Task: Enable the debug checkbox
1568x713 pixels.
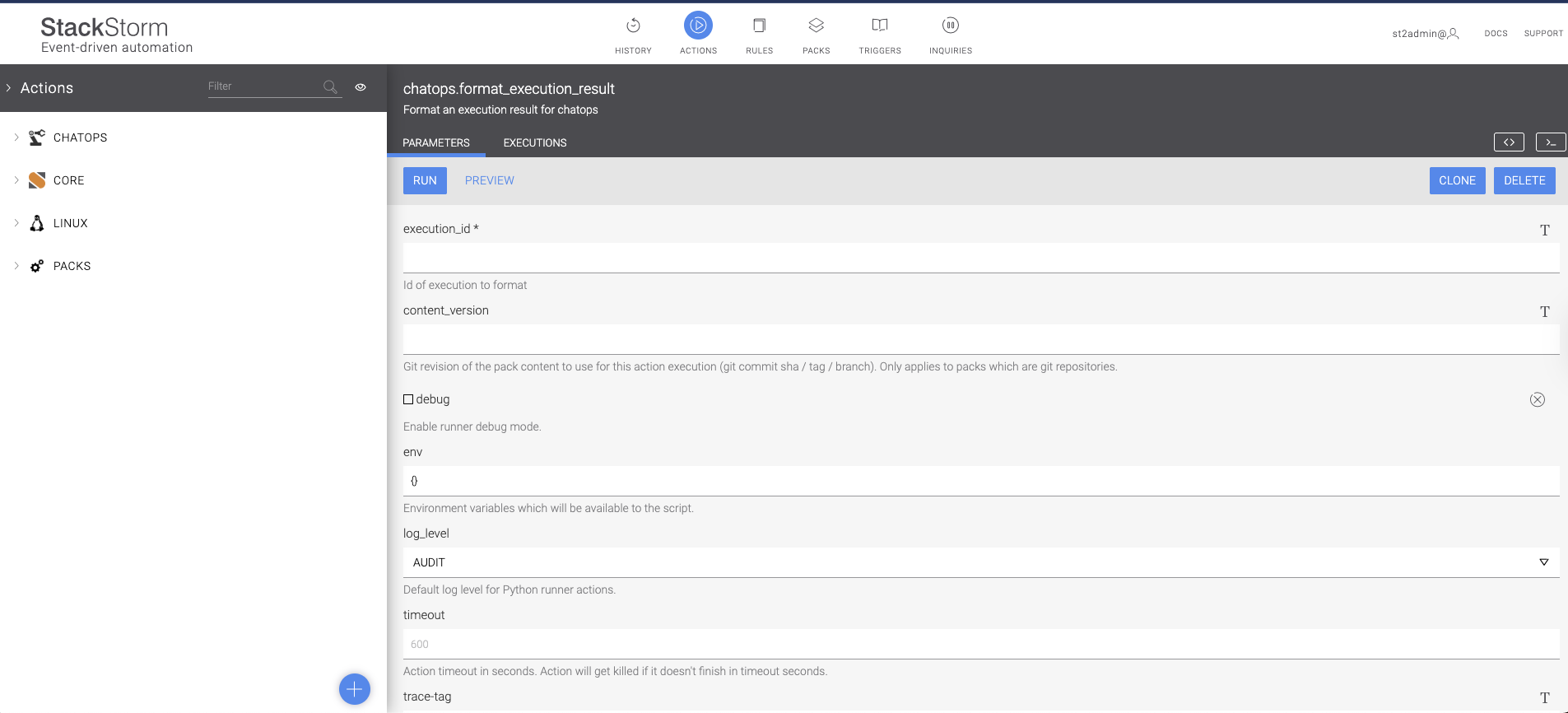Action: click(x=408, y=399)
